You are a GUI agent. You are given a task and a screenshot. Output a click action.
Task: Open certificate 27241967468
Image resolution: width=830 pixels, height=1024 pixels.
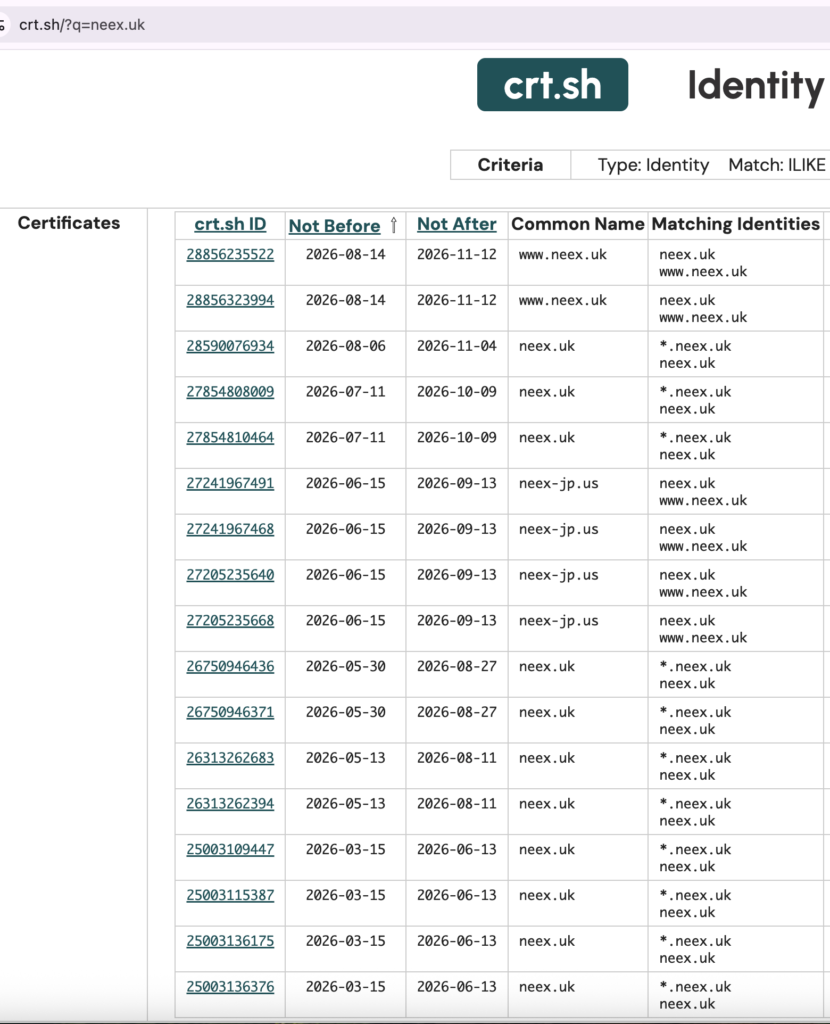230,528
